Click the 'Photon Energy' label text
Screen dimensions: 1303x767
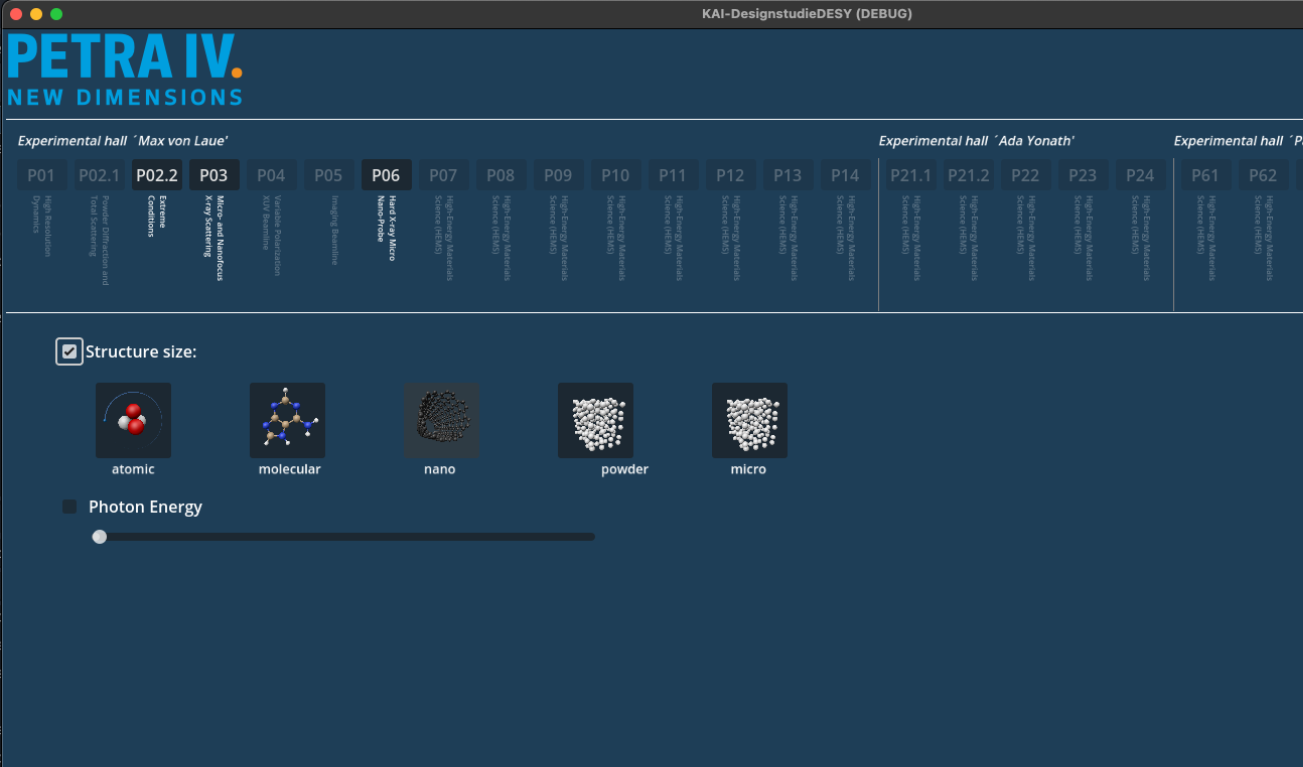(x=145, y=507)
